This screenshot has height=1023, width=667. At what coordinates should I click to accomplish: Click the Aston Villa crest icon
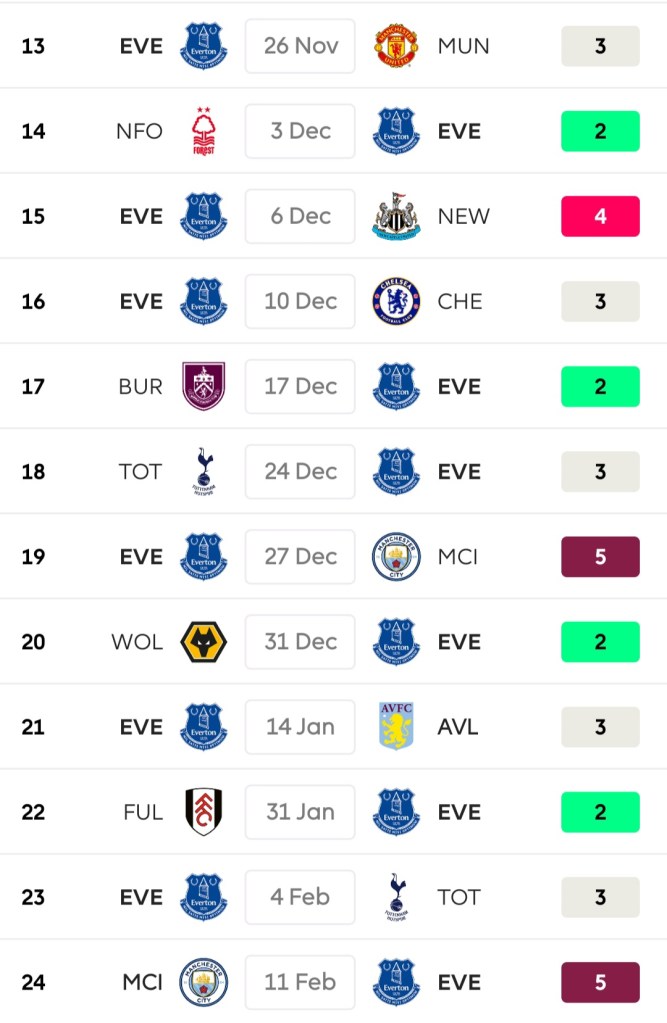(x=396, y=727)
